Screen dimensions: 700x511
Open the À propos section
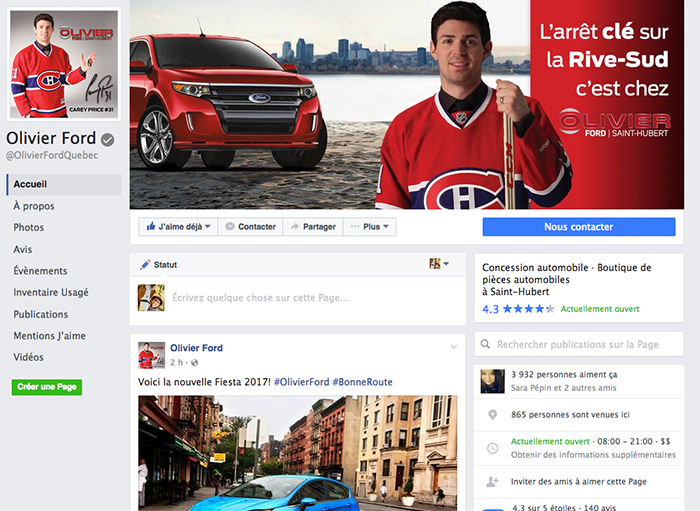coord(34,206)
